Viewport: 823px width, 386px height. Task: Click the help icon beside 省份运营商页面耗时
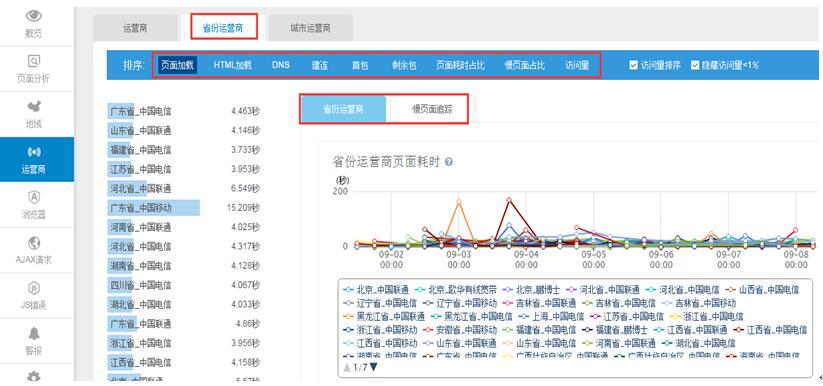point(449,162)
